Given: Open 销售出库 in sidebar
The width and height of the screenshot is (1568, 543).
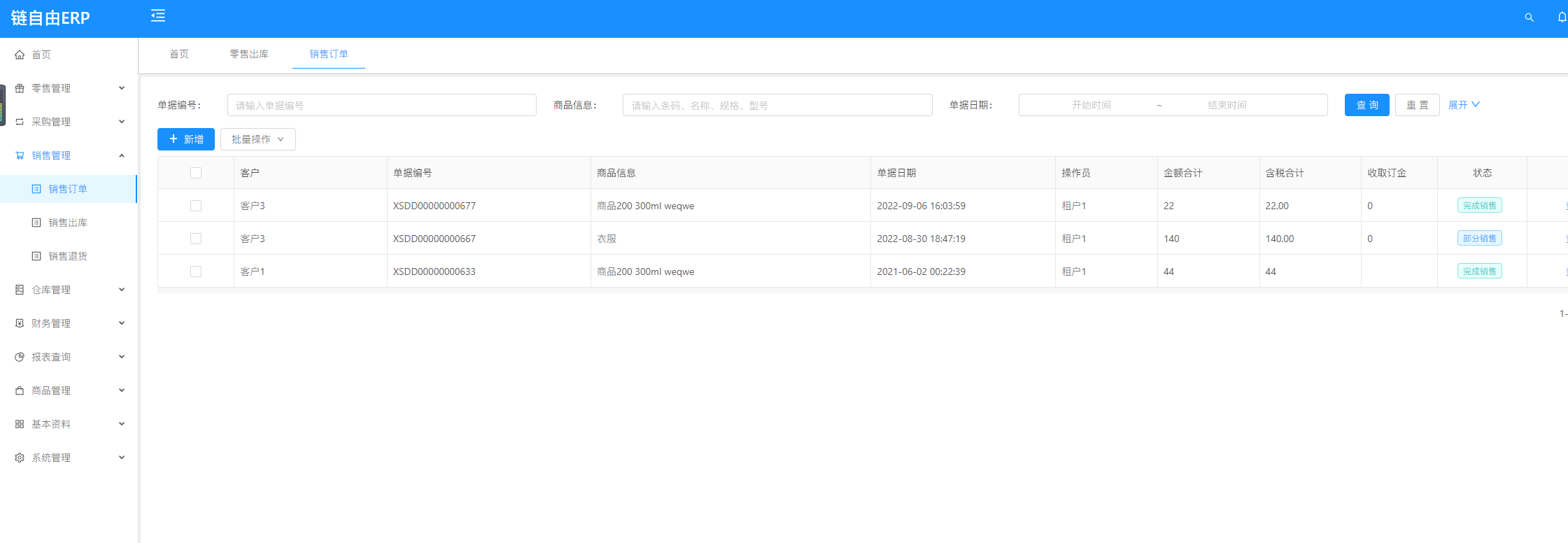Looking at the screenshot, I should click(68, 223).
